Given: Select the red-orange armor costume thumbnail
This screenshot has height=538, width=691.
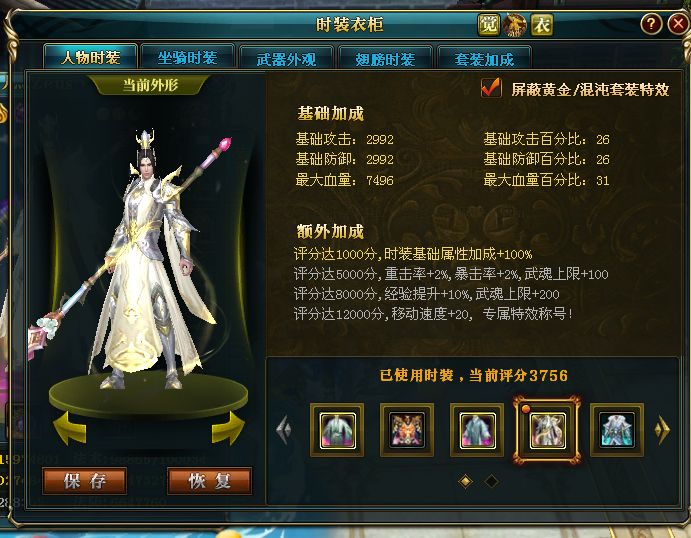Looking at the screenshot, I should pos(407,430).
